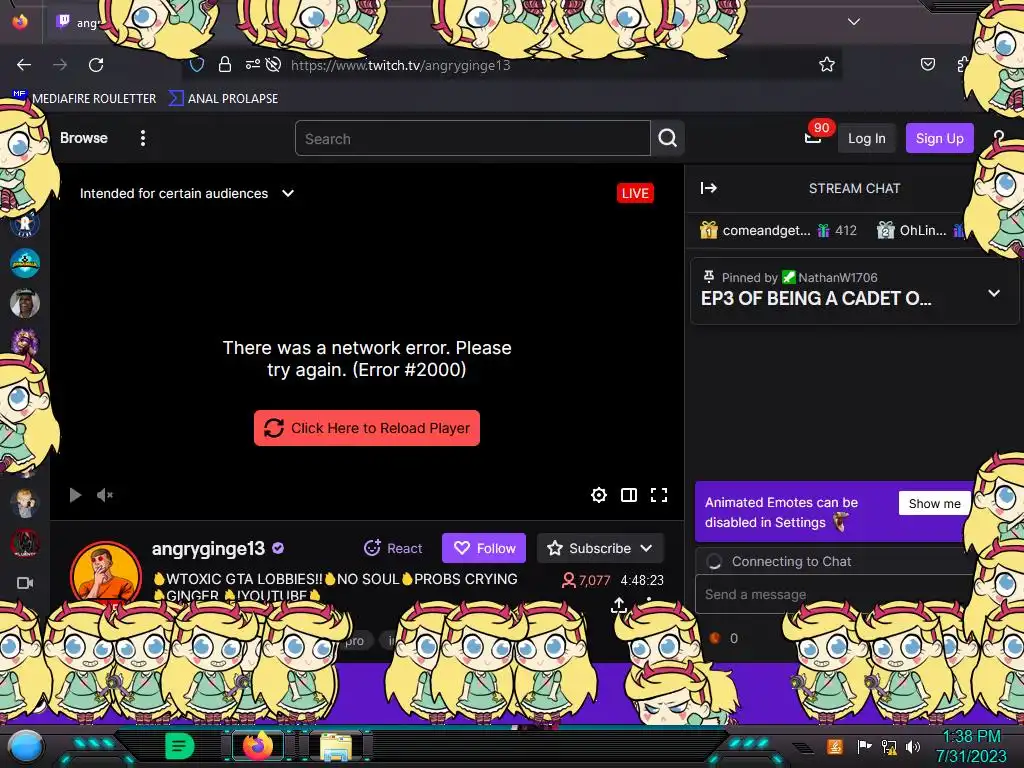Image resolution: width=1024 pixels, height=768 pixels.
Task: Expand the pinned message chevron
Action: click(x=994, y=293)
